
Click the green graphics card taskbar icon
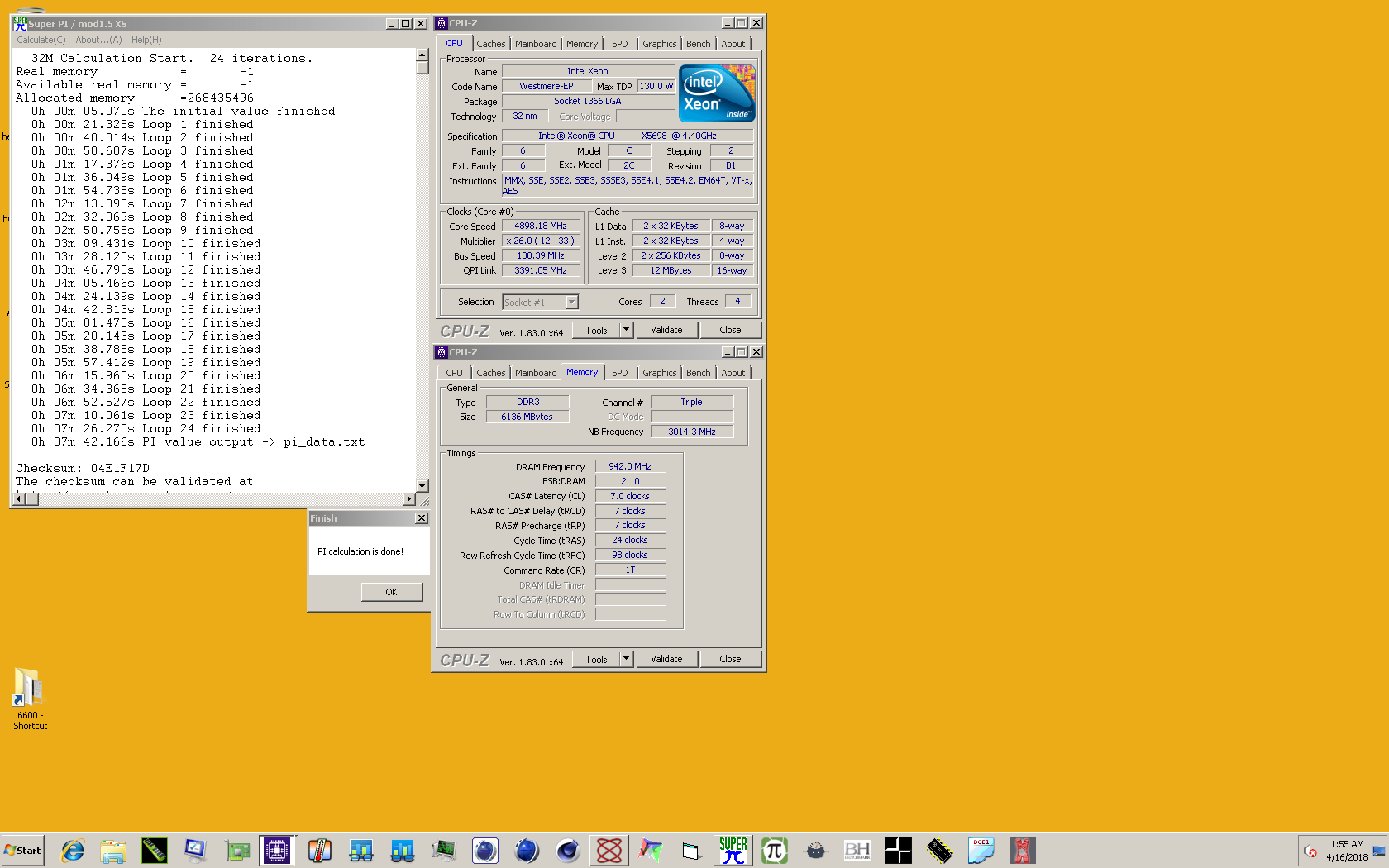pos(237,851)
